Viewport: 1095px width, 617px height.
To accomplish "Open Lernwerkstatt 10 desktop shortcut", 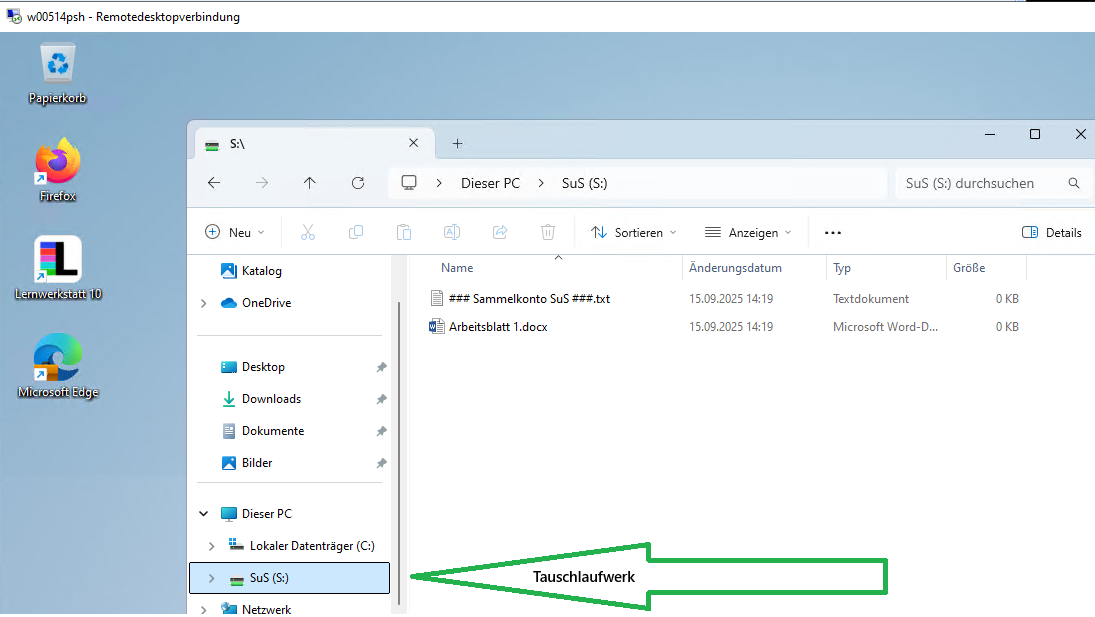I will pos(58,260).
